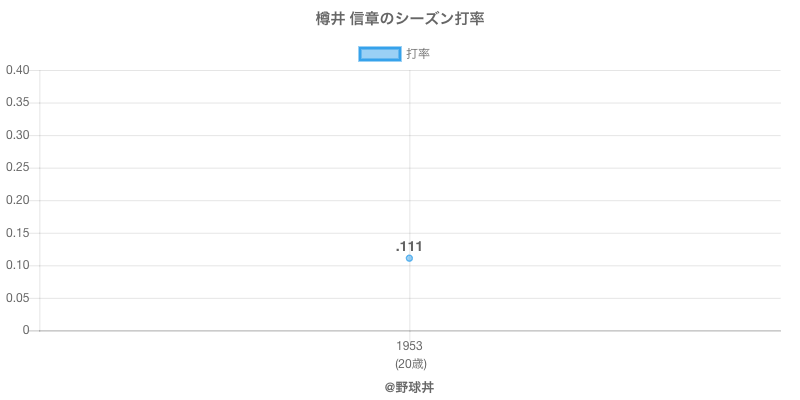Click the 0 y-axis label

point(27,330)
